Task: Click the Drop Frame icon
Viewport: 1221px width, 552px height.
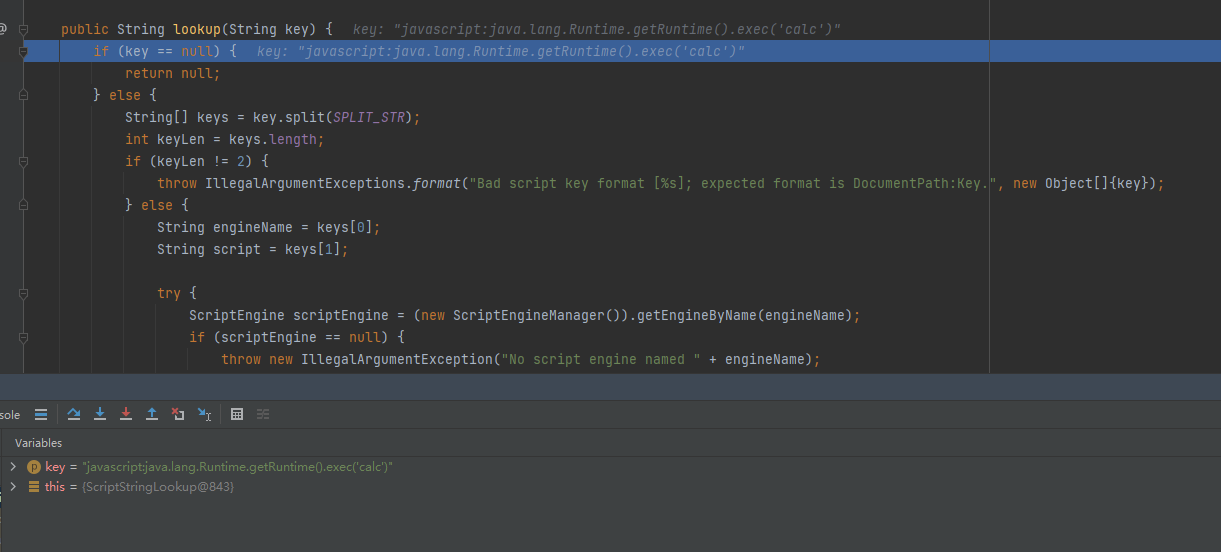Action: click(x=178, y=414)
